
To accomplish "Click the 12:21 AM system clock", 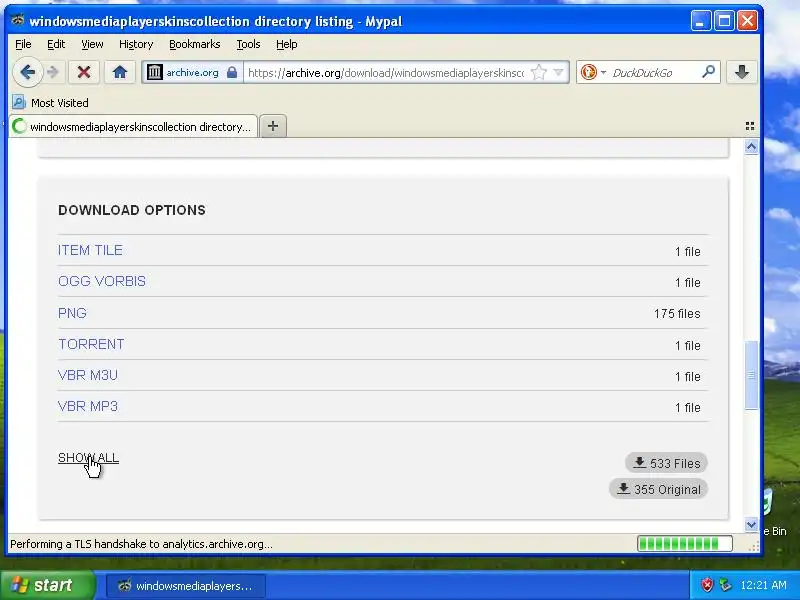I will pyautogui.click(x=763, y=585).
